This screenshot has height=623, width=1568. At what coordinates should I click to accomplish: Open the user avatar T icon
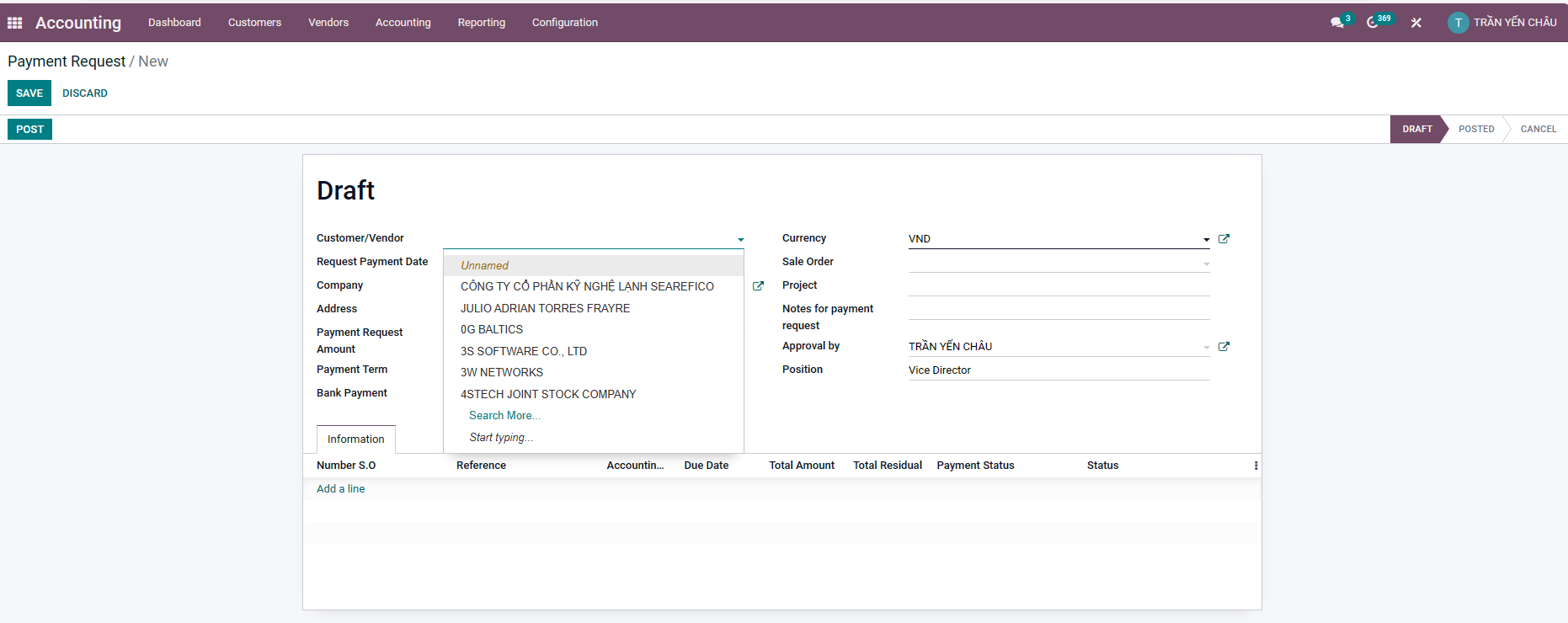pyautogui.click(x=1458, y=23)
